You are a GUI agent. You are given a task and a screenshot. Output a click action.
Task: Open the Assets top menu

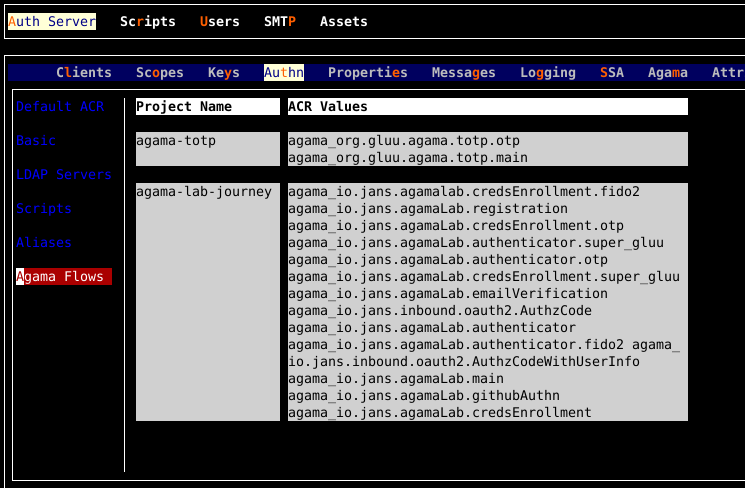(x=343, y=21)
